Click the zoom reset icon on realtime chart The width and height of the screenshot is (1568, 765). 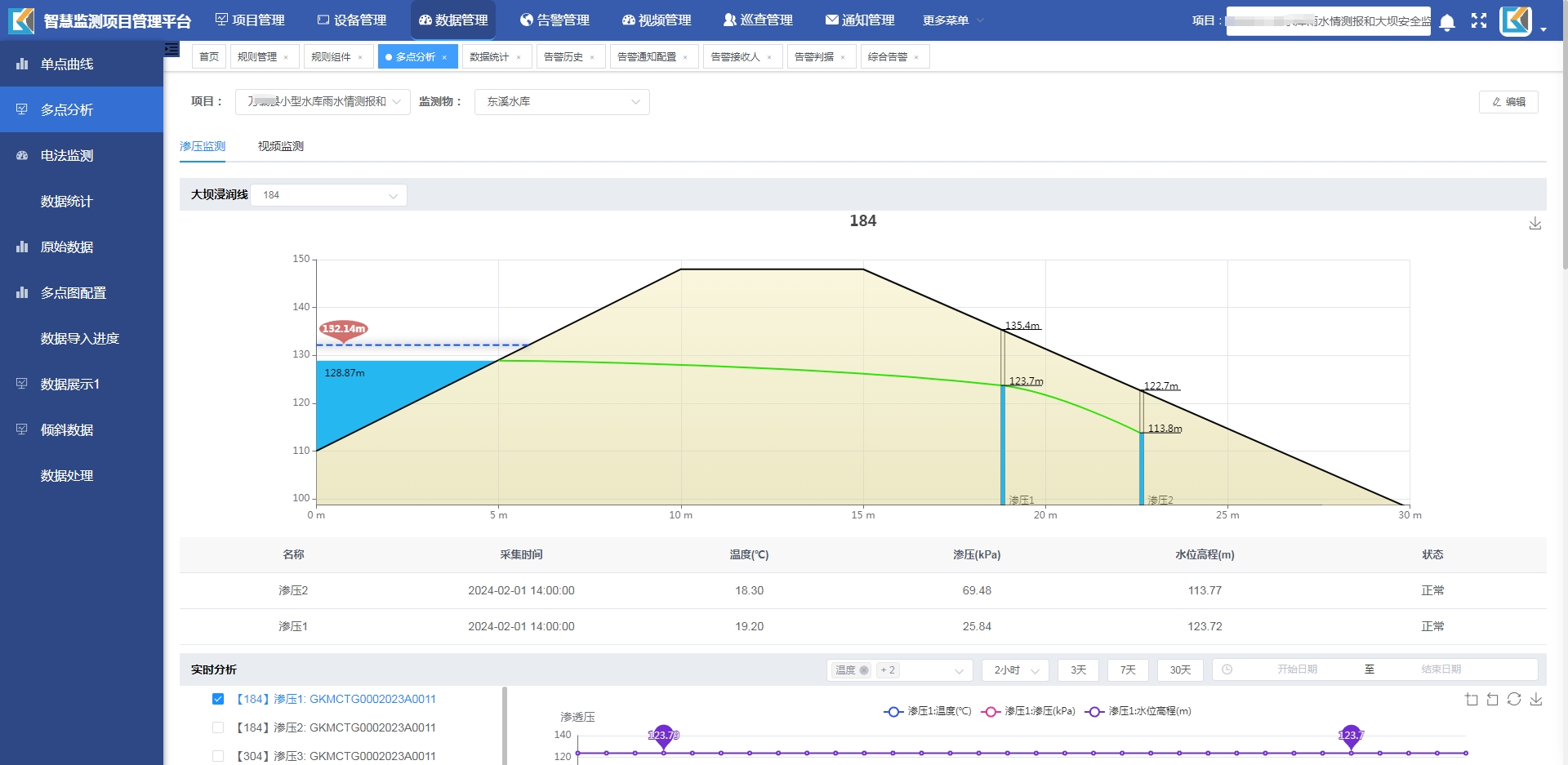pos(1493,700)
